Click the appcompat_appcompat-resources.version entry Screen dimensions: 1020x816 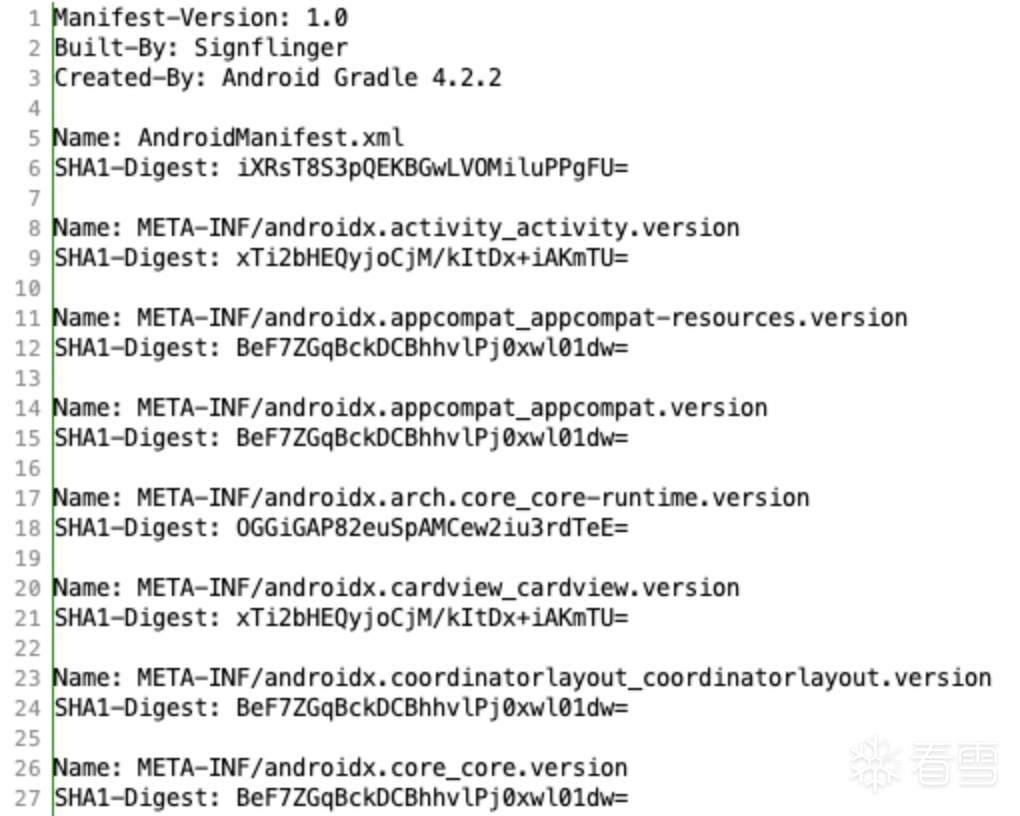pos(522,318)
